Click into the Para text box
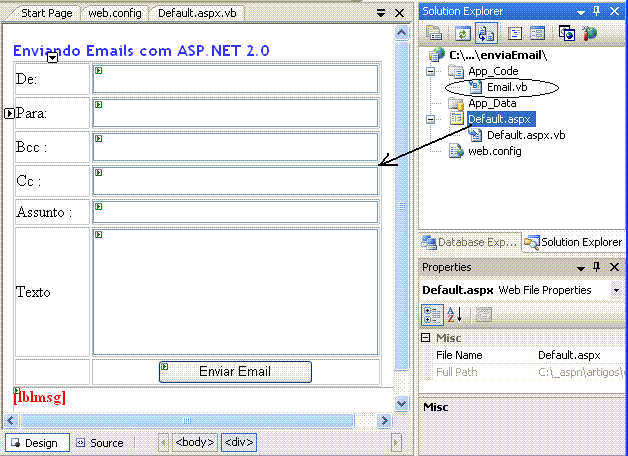628x456 pixels. click(235, 113)
